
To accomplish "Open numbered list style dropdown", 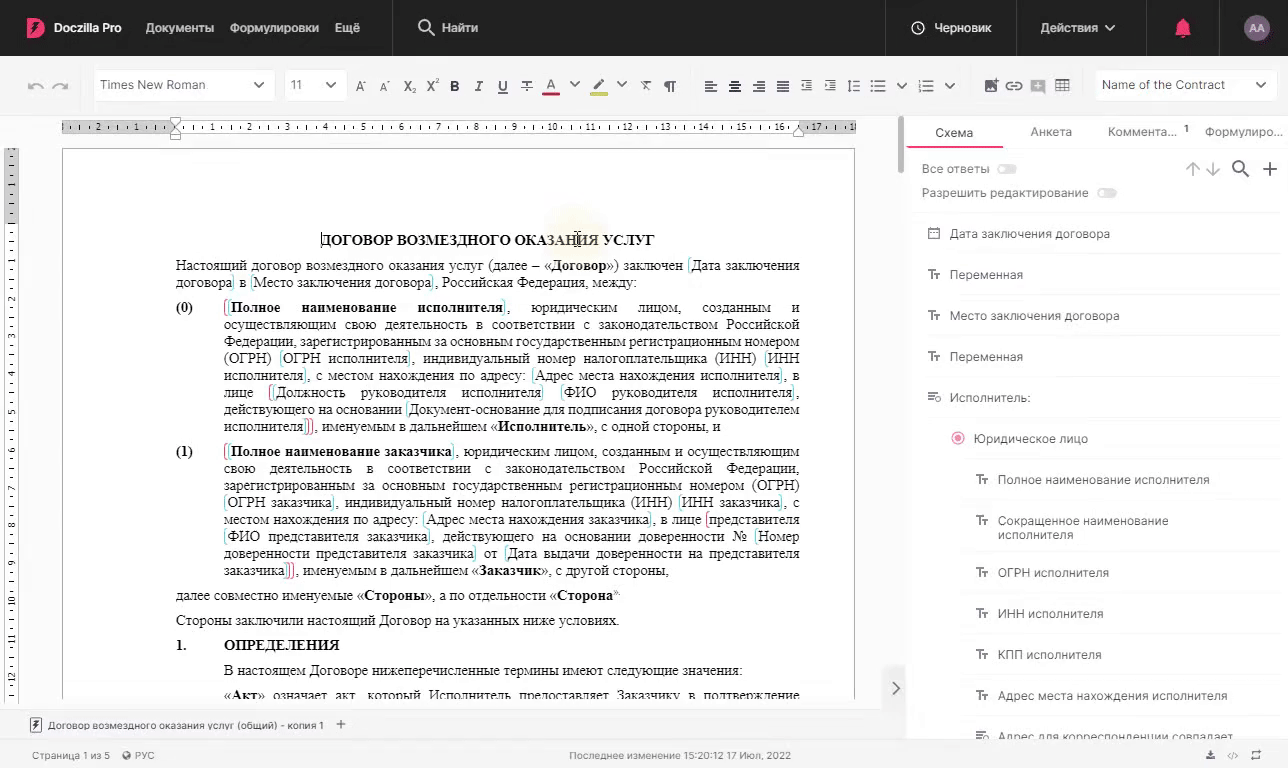I will click(950, 86).
